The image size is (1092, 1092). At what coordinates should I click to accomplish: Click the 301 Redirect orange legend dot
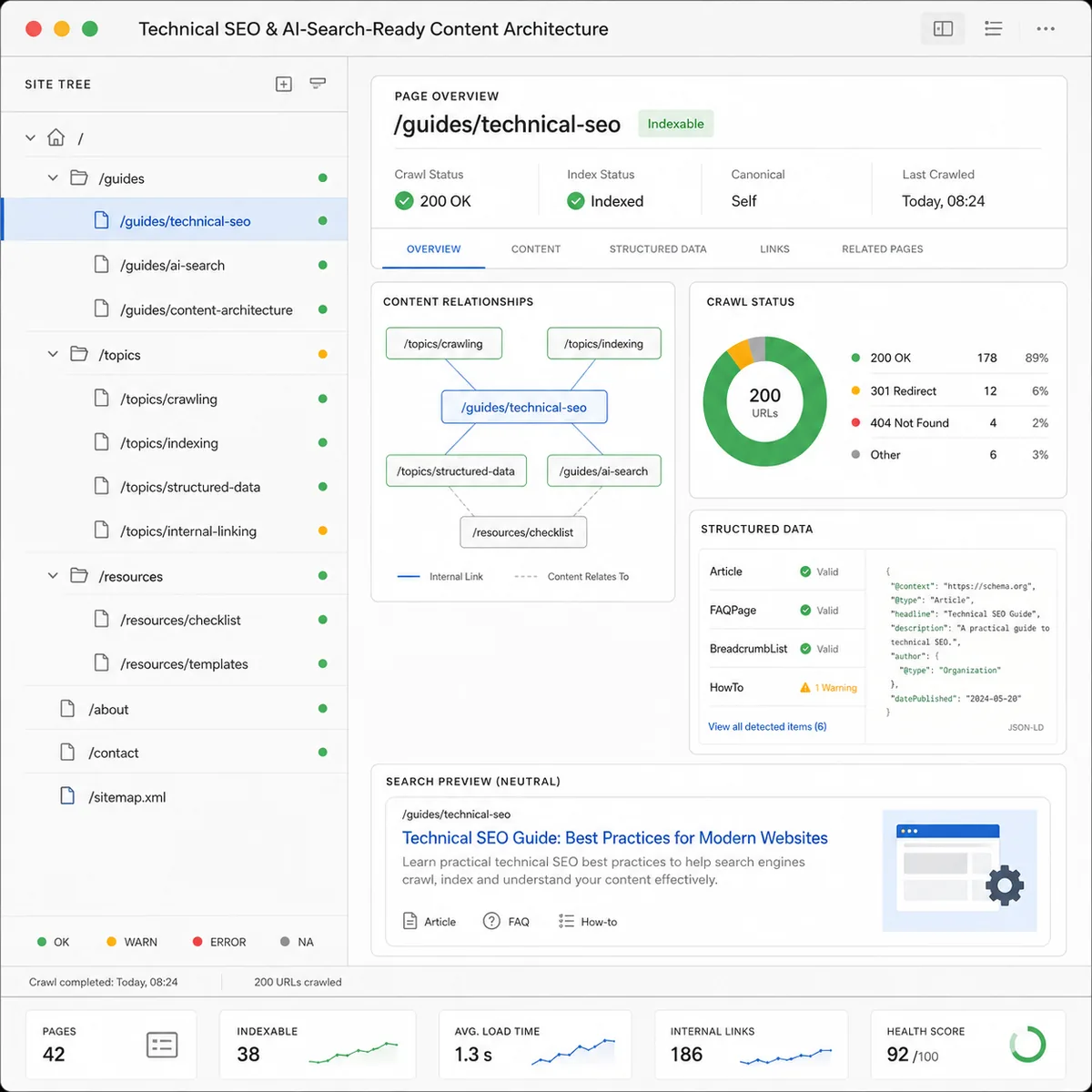[855, 390]
